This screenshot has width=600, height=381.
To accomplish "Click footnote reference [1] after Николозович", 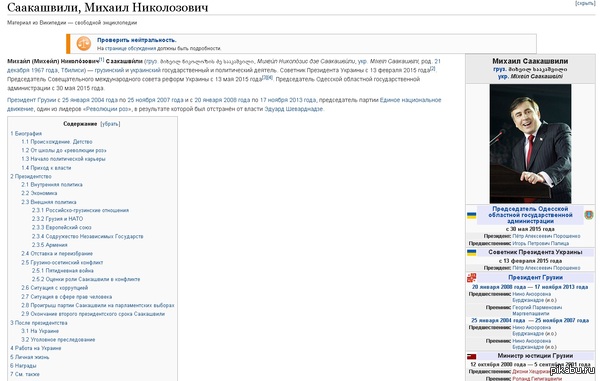I will 101,60.
